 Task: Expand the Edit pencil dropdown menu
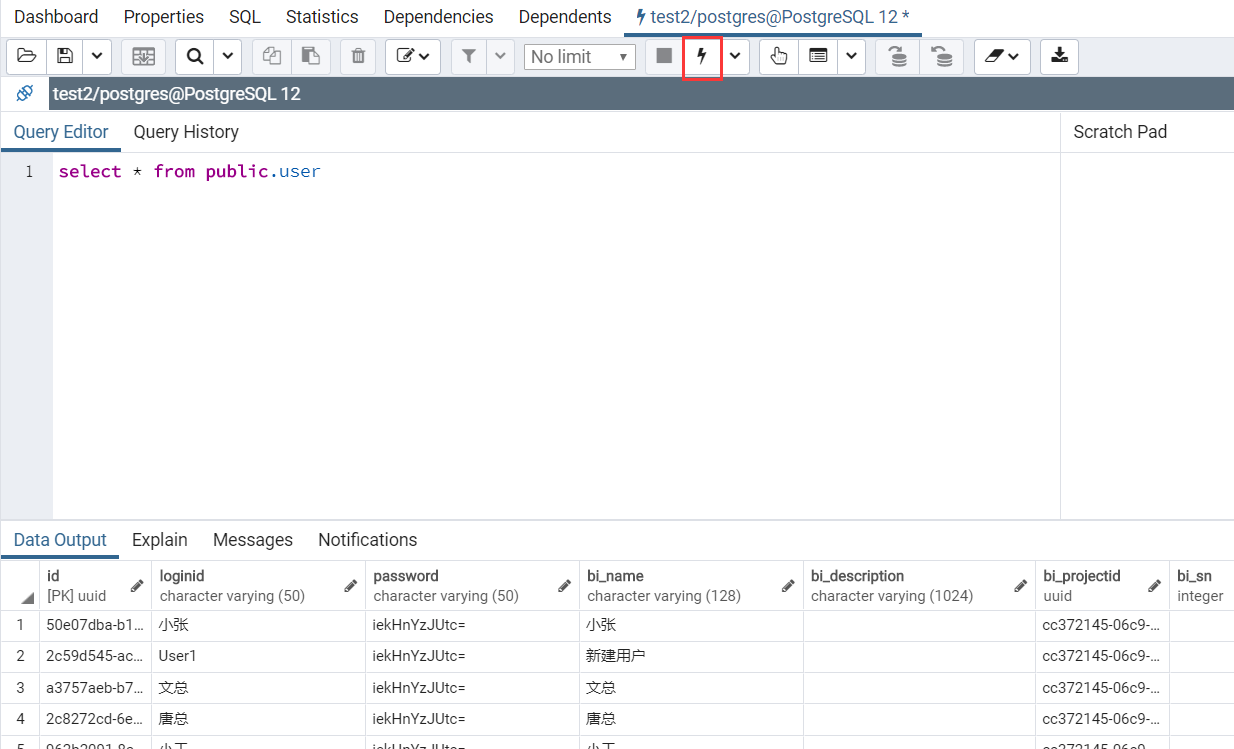point(413,57)
